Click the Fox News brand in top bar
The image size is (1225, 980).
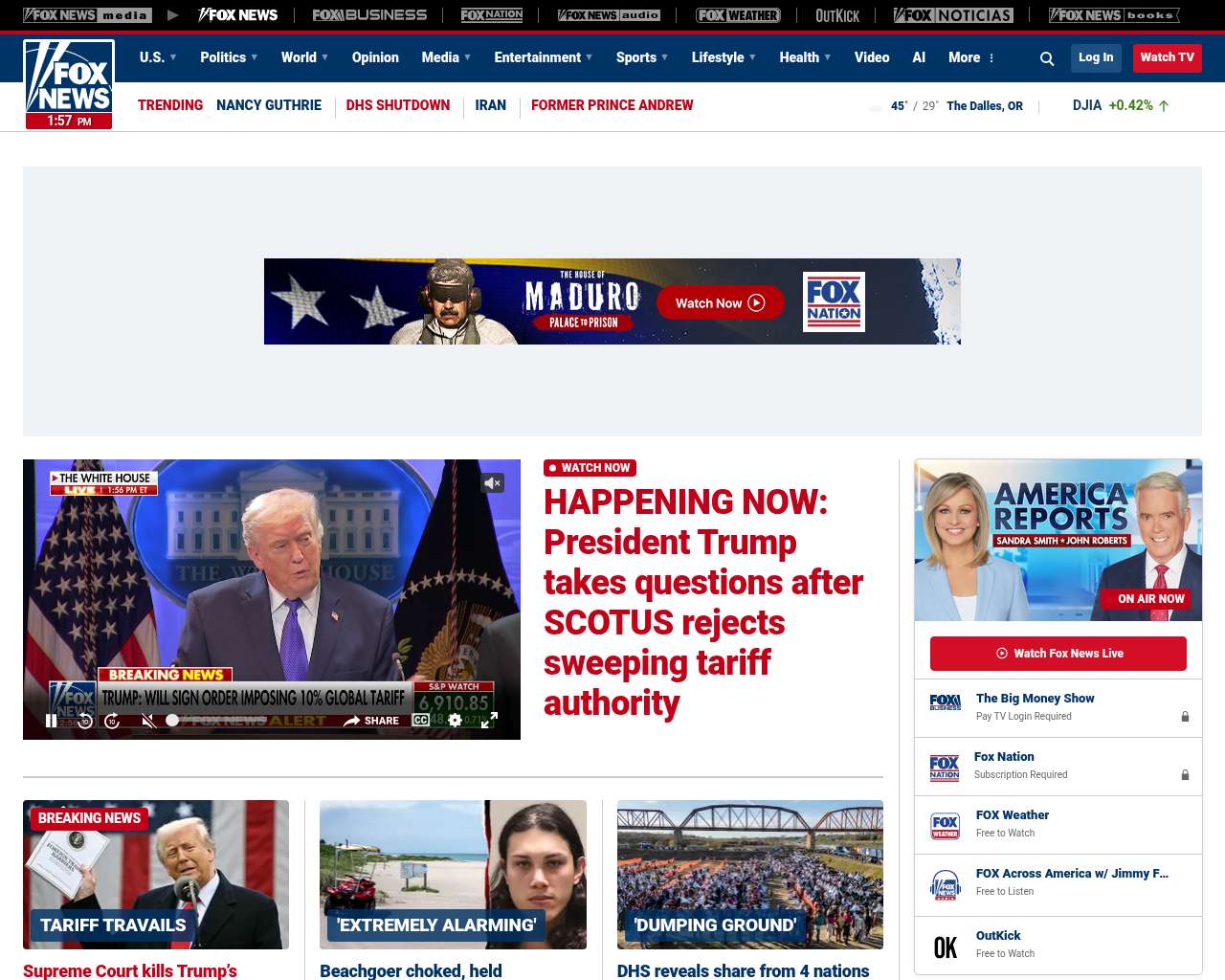[237, 15]
